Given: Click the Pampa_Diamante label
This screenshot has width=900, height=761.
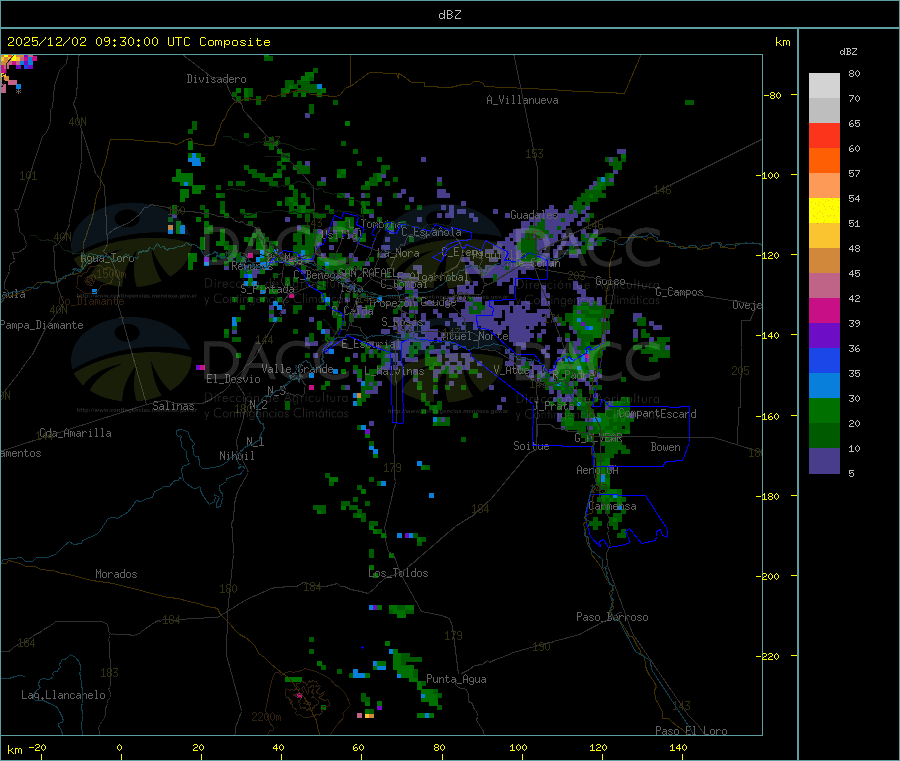Looking at the screenshot, I should (x=42, y=325).
